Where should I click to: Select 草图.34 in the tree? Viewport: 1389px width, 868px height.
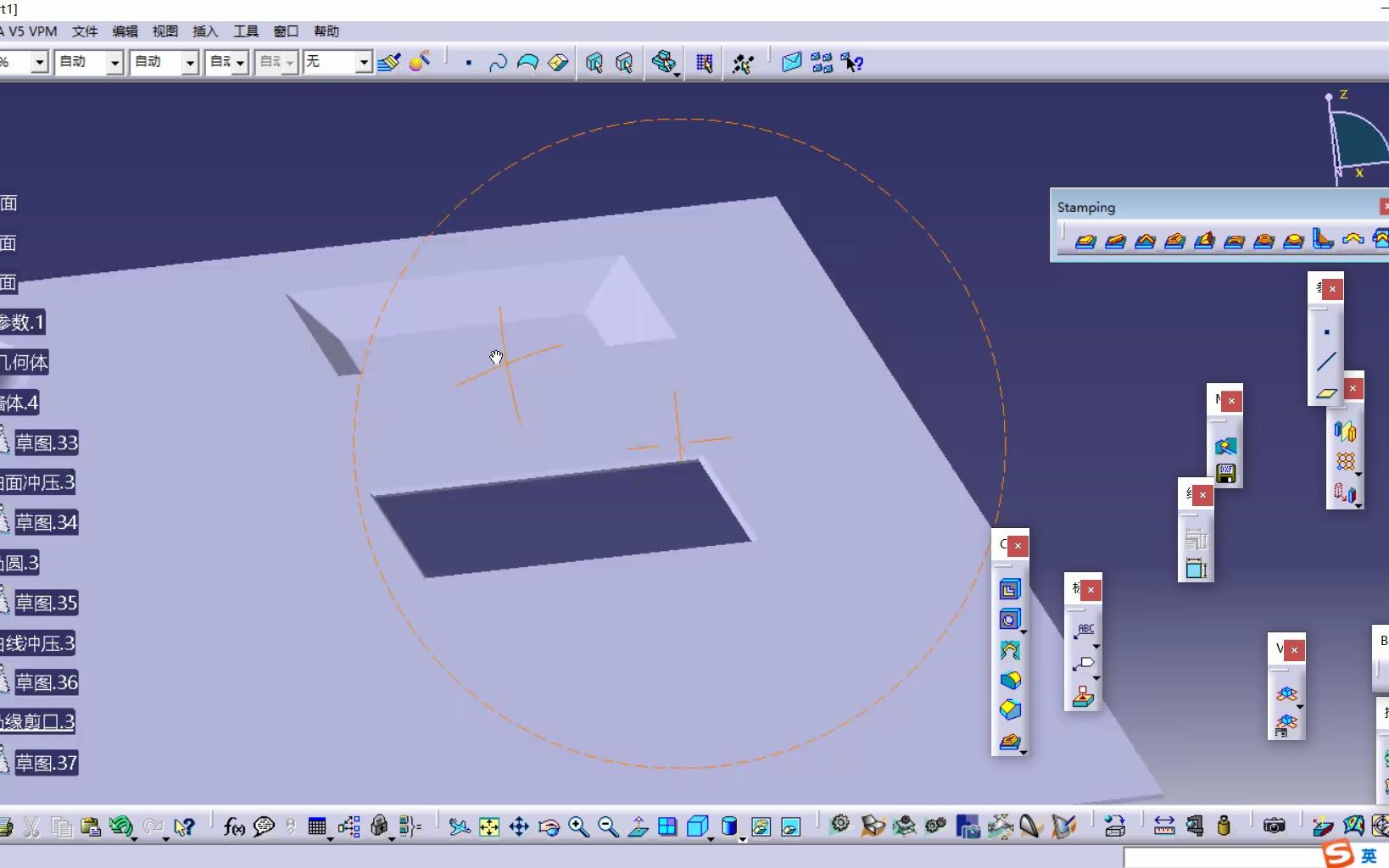(x=47, y=522)
